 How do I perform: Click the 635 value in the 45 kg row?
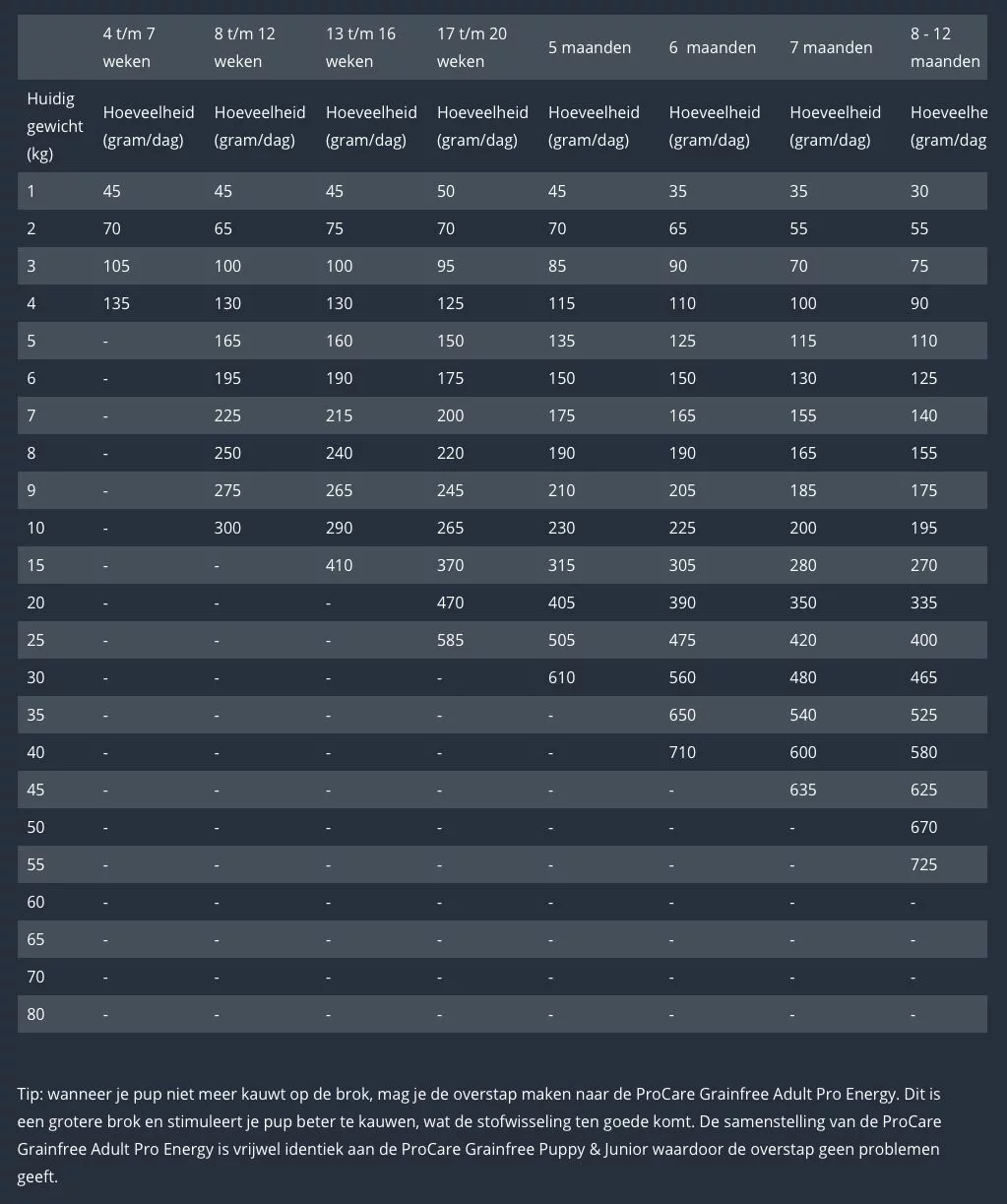[x=802, y=790]
